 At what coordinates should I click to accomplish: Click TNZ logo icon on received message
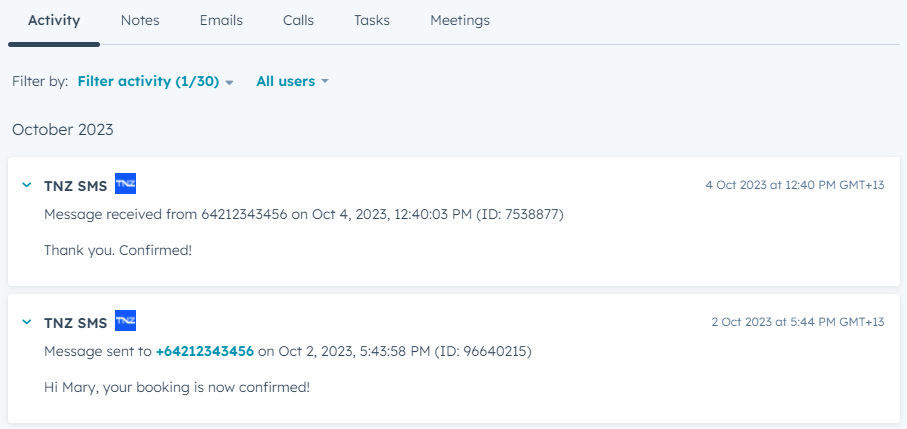click(x=125, y=184)
